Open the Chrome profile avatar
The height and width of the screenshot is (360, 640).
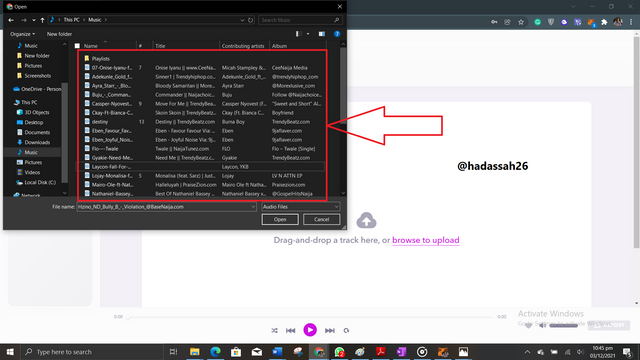coord(618,22)
